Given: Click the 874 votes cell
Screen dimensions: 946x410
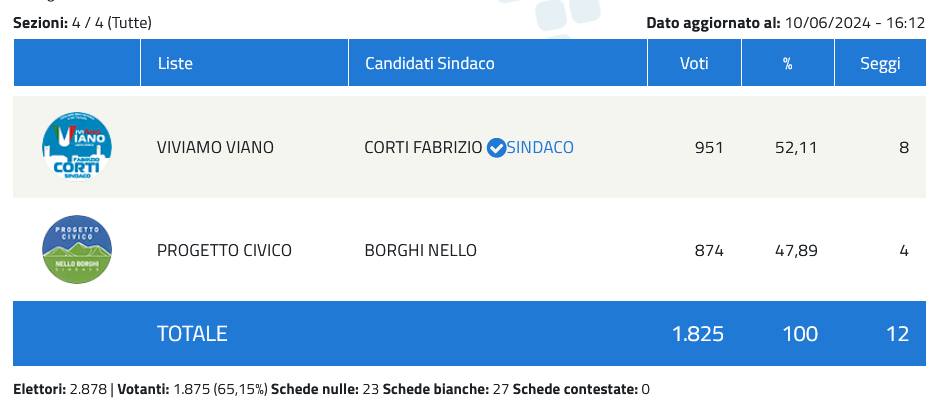Looking at the screenshot, I should pos(708,250).
